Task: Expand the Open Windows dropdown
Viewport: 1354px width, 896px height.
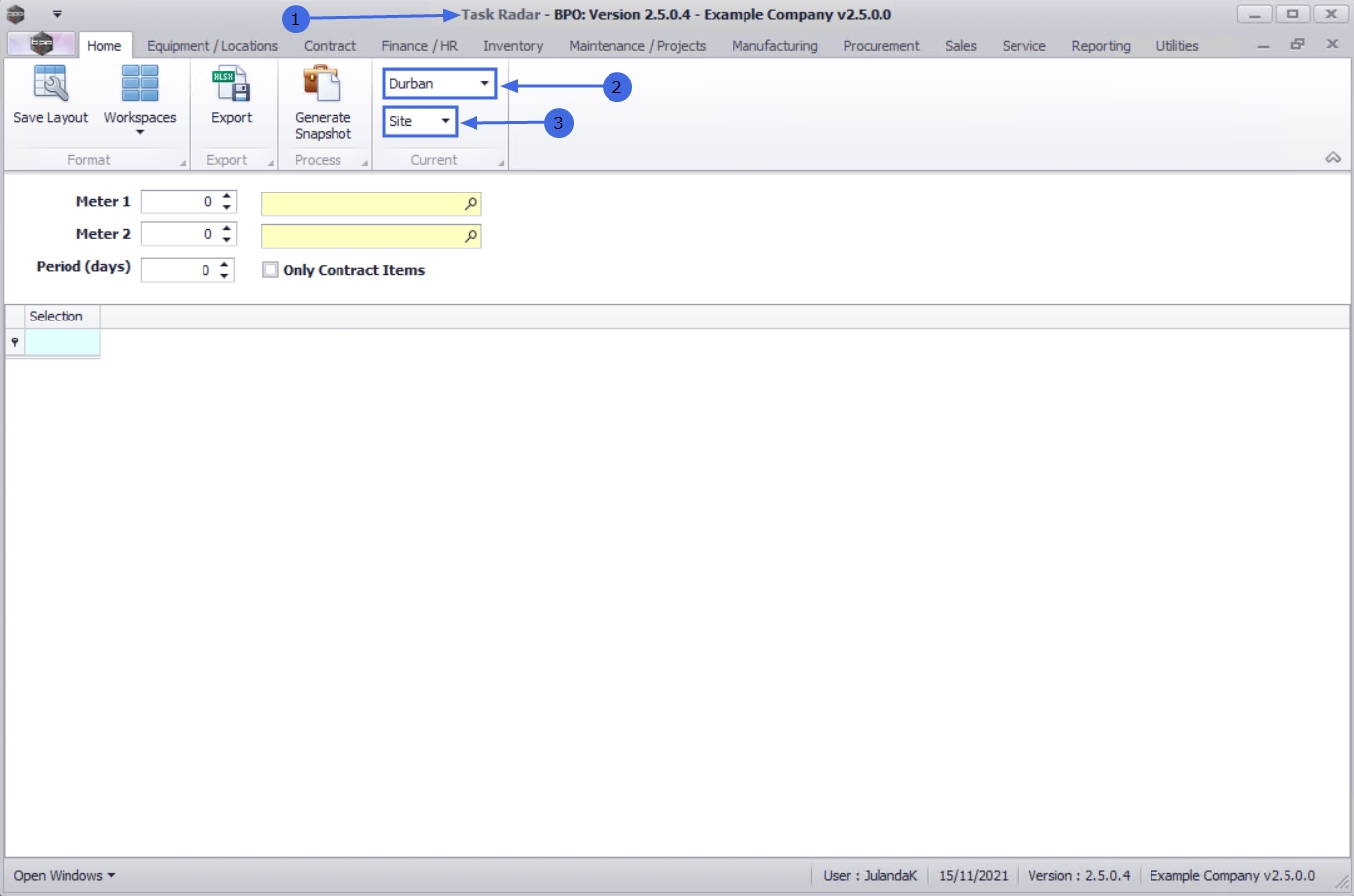Action: (65, 876)
